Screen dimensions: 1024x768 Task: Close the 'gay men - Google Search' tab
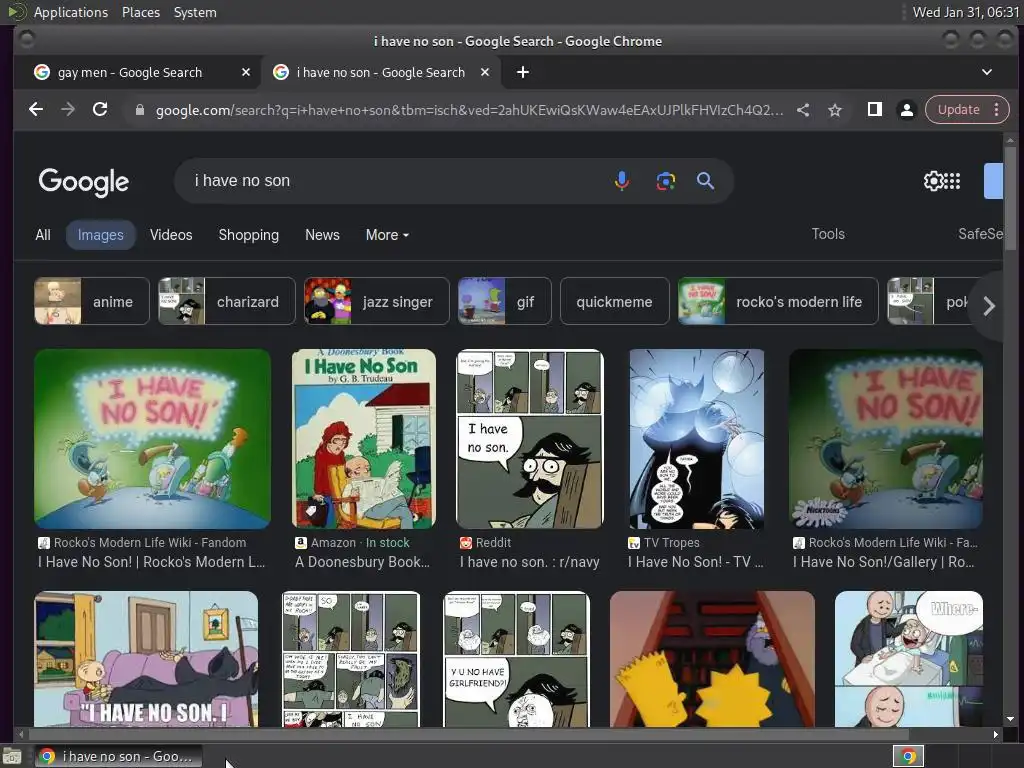click(246, 72)
